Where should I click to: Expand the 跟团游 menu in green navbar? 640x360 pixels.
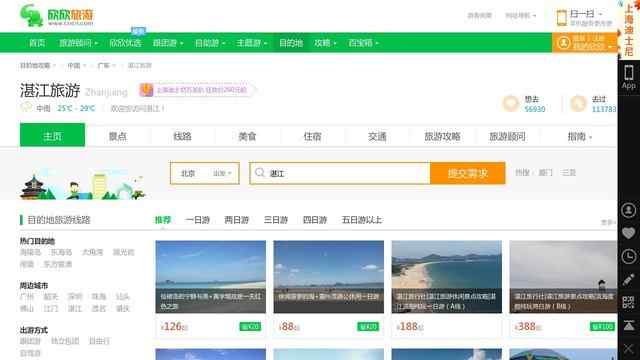(168, 43)
